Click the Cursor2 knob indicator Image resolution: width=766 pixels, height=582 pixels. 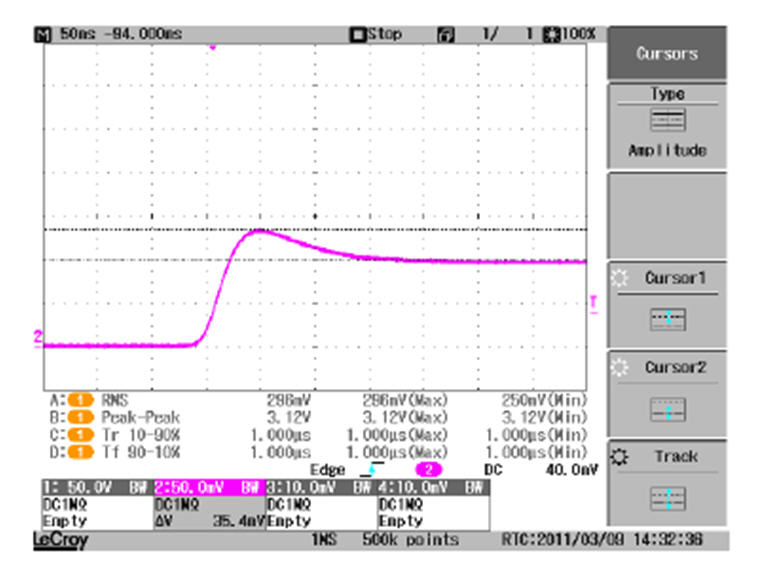pyautogui.click(x=619, y=367)
